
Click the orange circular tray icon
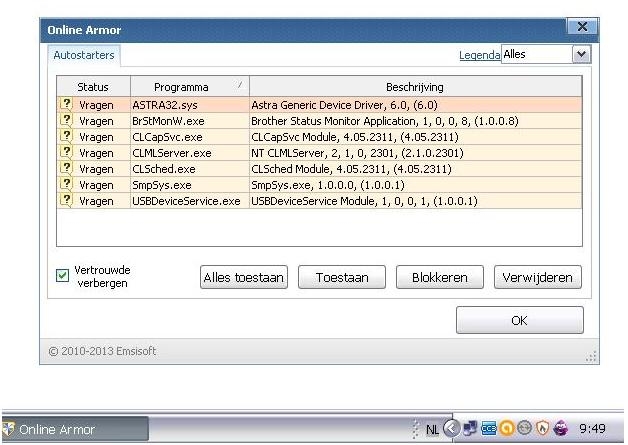507,429
